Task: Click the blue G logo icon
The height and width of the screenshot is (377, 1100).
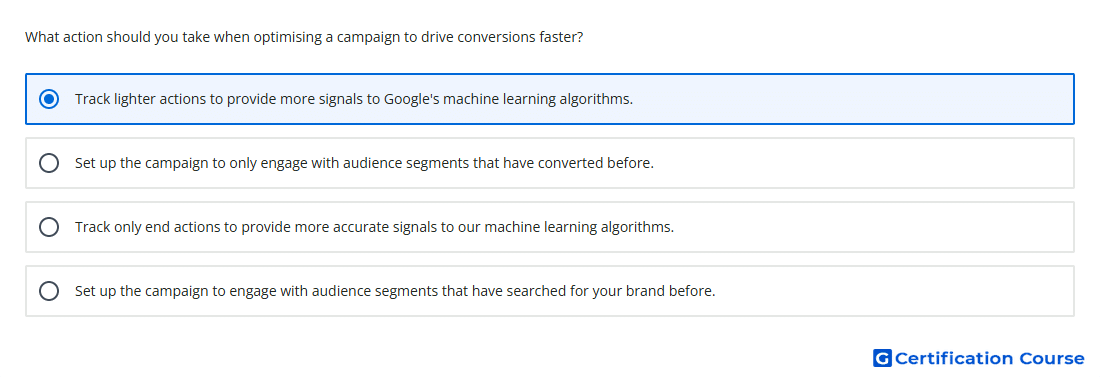Action: pyautogui.click(x=882, y=358)
